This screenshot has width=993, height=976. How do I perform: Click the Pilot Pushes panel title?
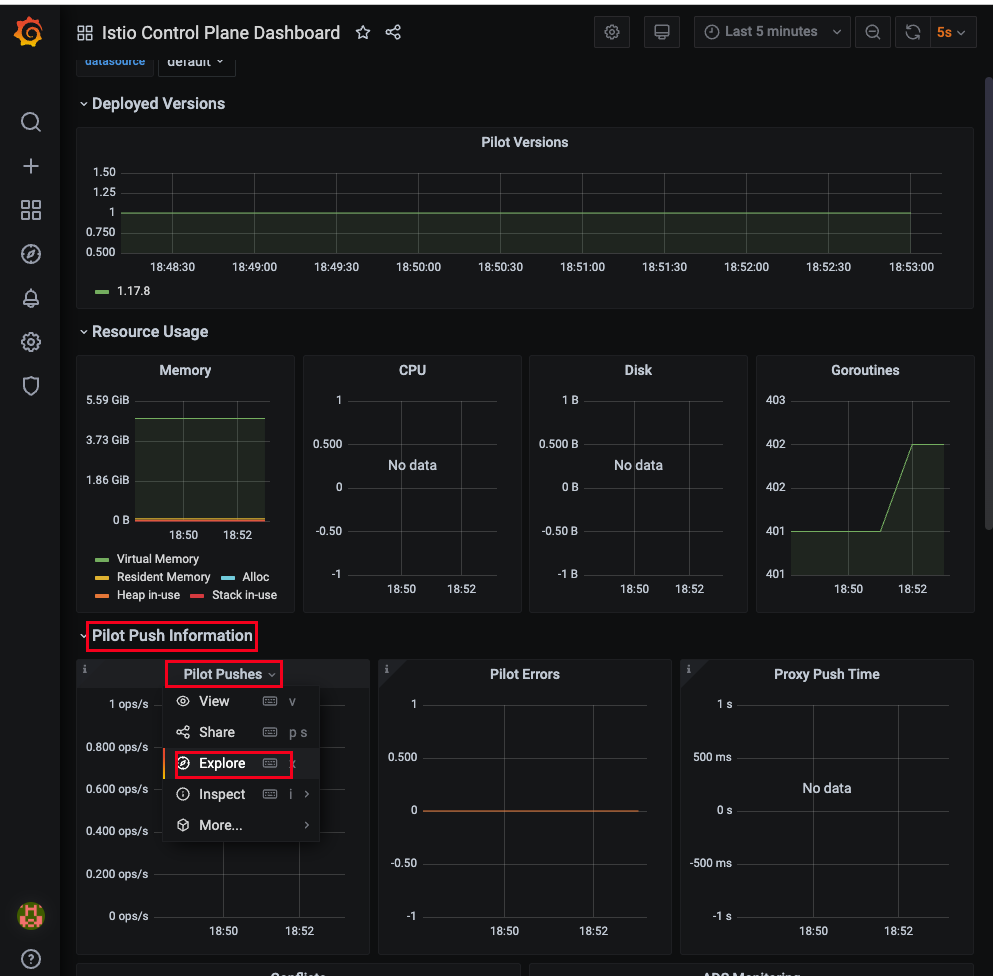[x=223, y=675]
